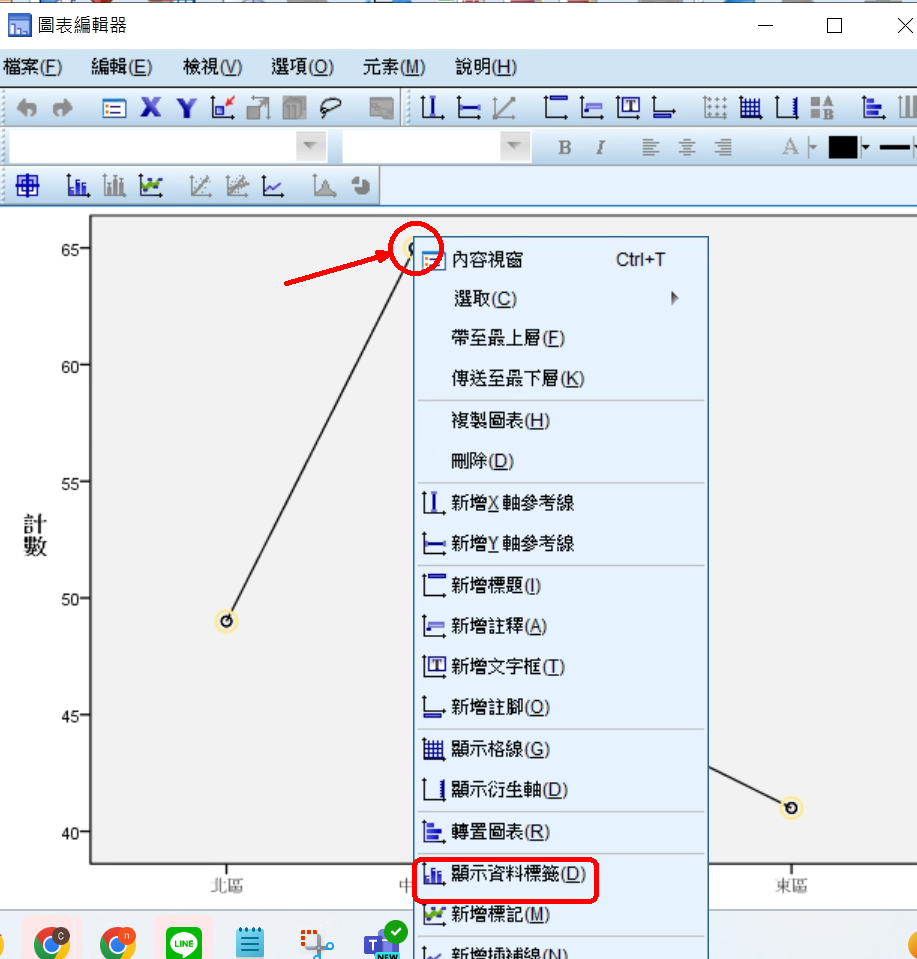Click the black fill color swatch

coord(842,148)
